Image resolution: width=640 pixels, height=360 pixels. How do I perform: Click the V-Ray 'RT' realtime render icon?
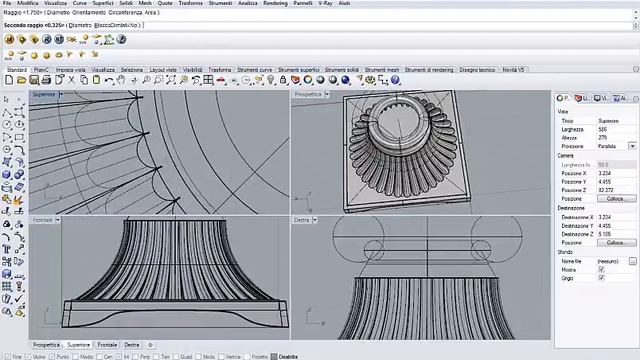(x=59, y=40)
